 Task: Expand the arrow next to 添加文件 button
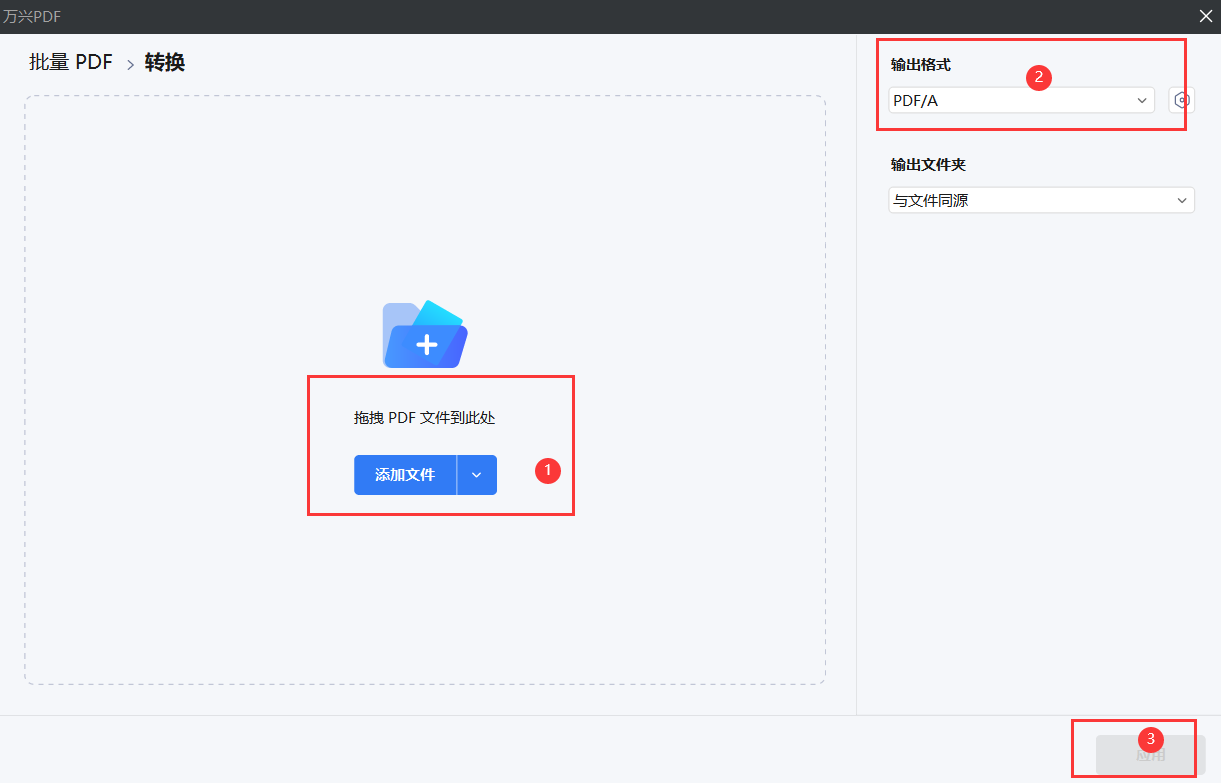pyautogui.click(x=477, y=474)
